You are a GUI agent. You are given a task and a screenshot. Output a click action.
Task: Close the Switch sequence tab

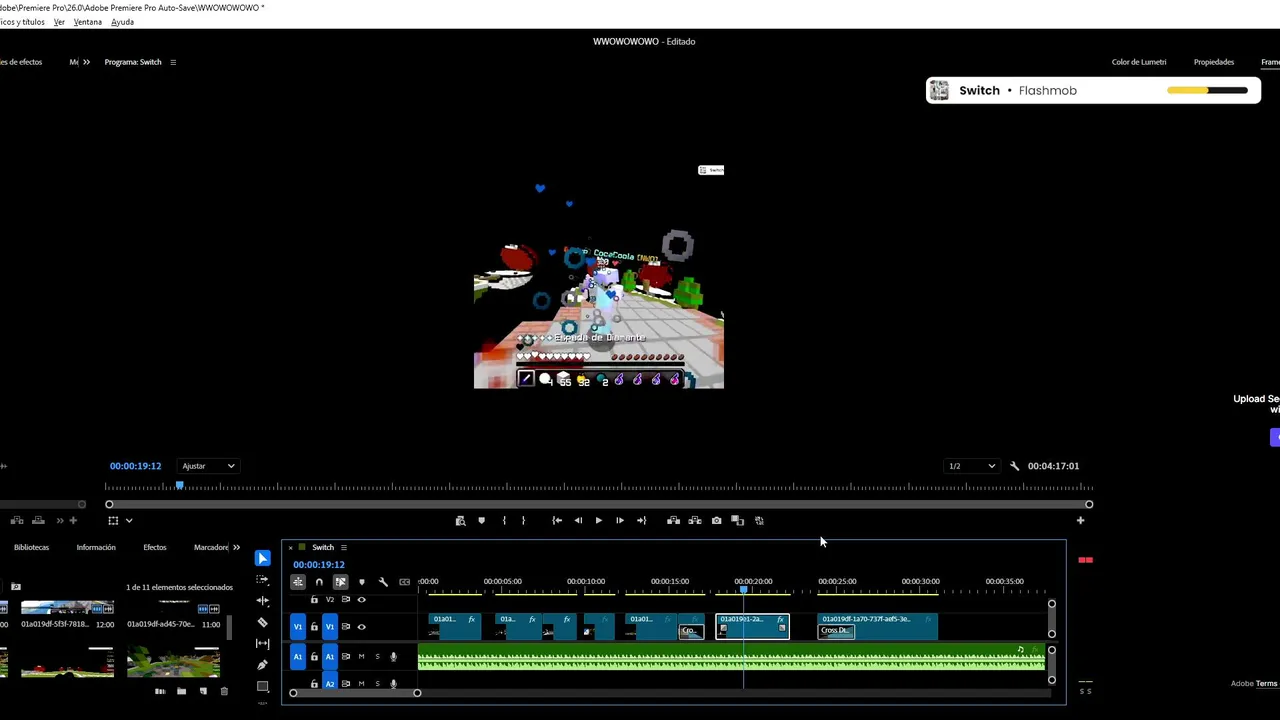(x=291, y=548)
